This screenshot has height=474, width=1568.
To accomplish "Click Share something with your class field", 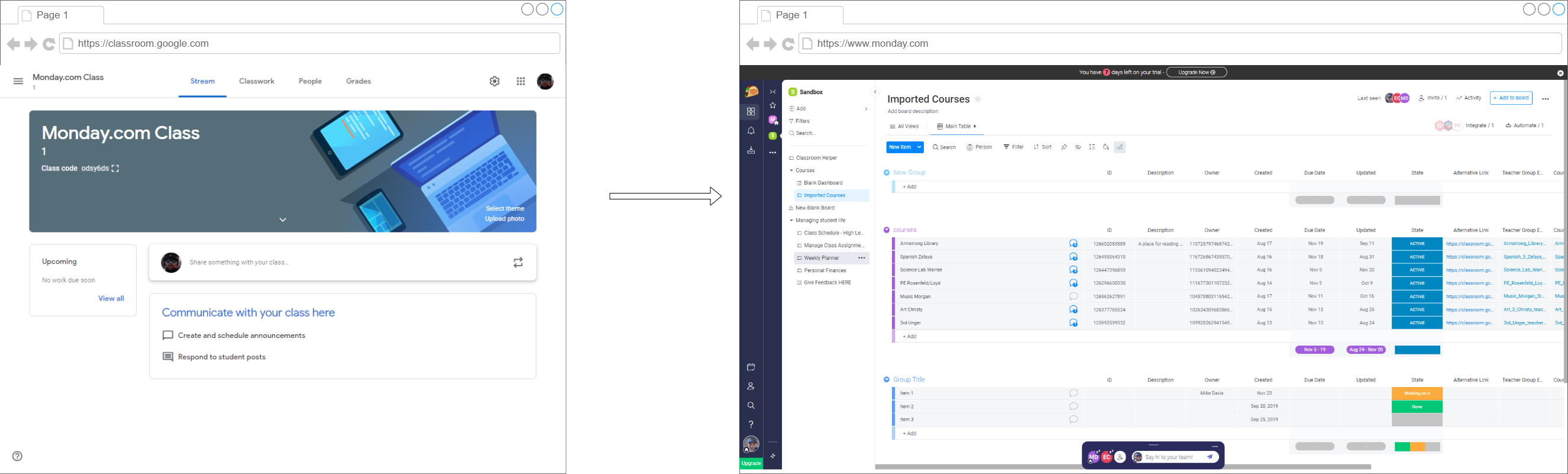I will (342, 263).
